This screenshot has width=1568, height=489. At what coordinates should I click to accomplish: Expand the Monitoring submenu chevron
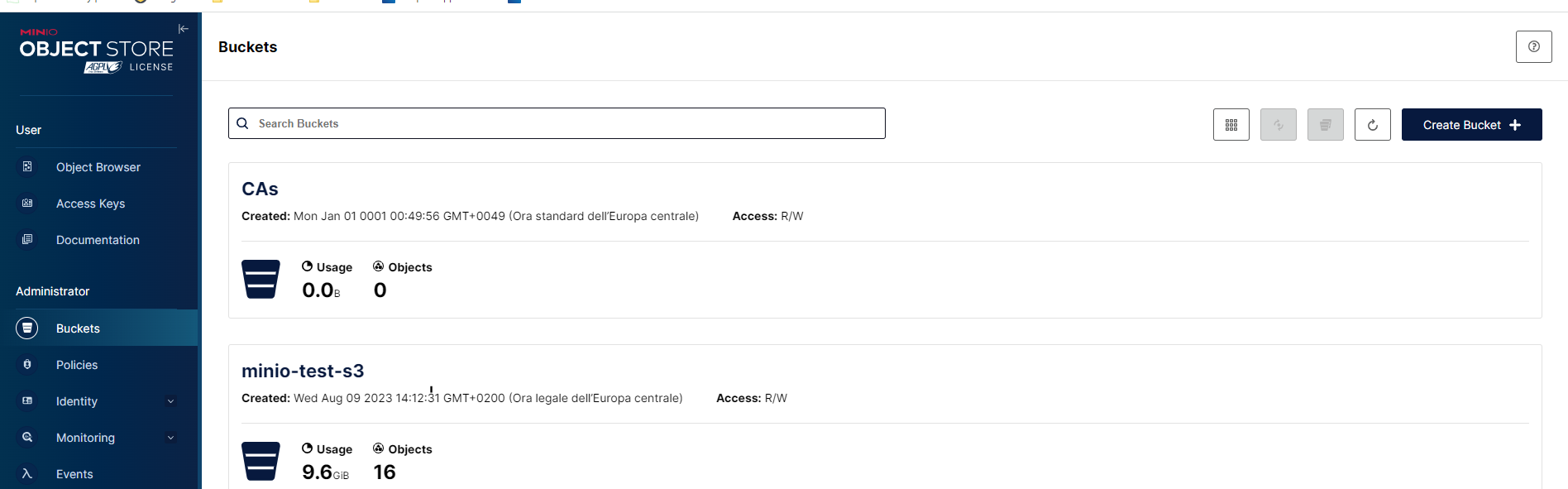click(171, 438)
